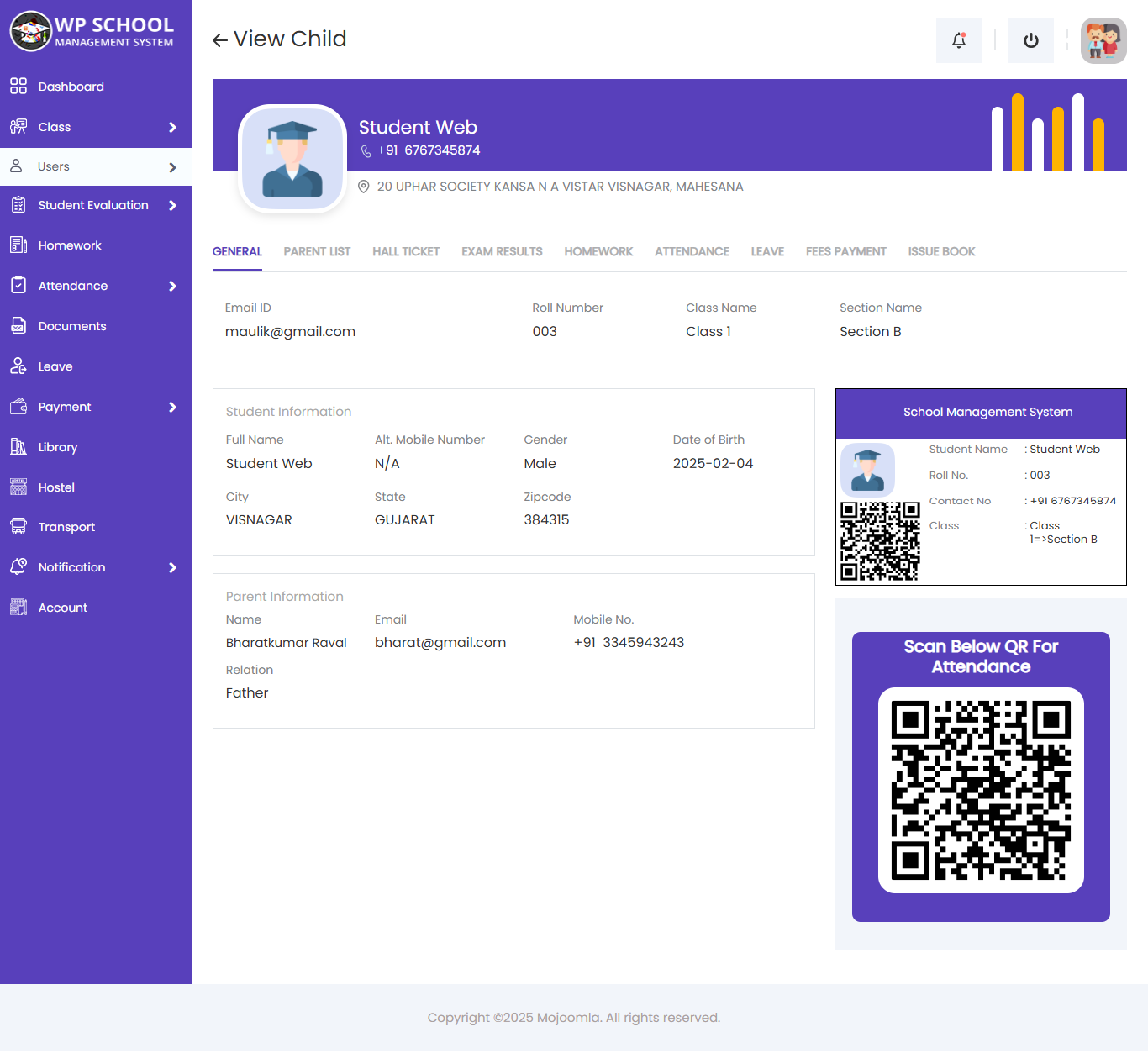
Task: Click the phone icon near student number
Action: [366, 151]
